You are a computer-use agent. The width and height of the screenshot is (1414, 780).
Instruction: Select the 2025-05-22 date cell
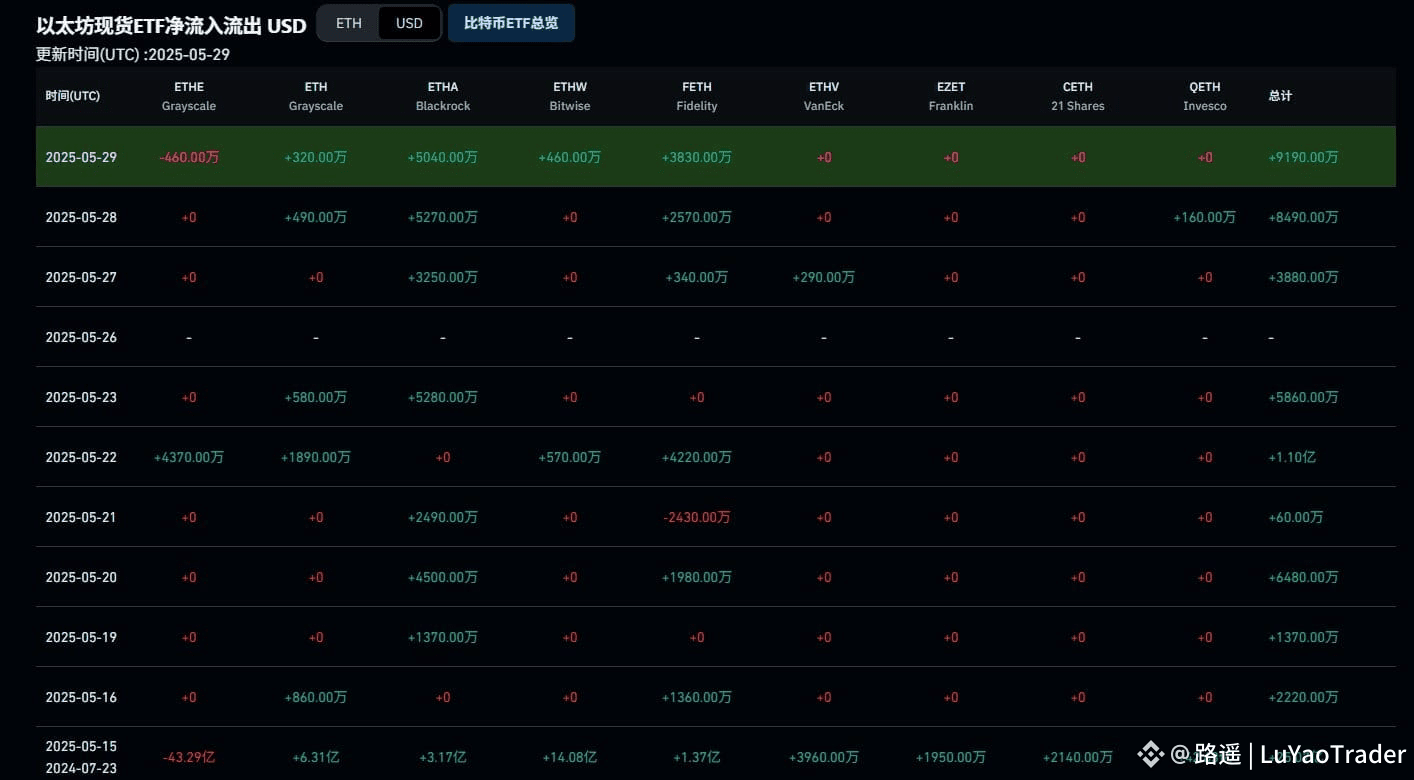pyautogui.click(x=81, y=457)
